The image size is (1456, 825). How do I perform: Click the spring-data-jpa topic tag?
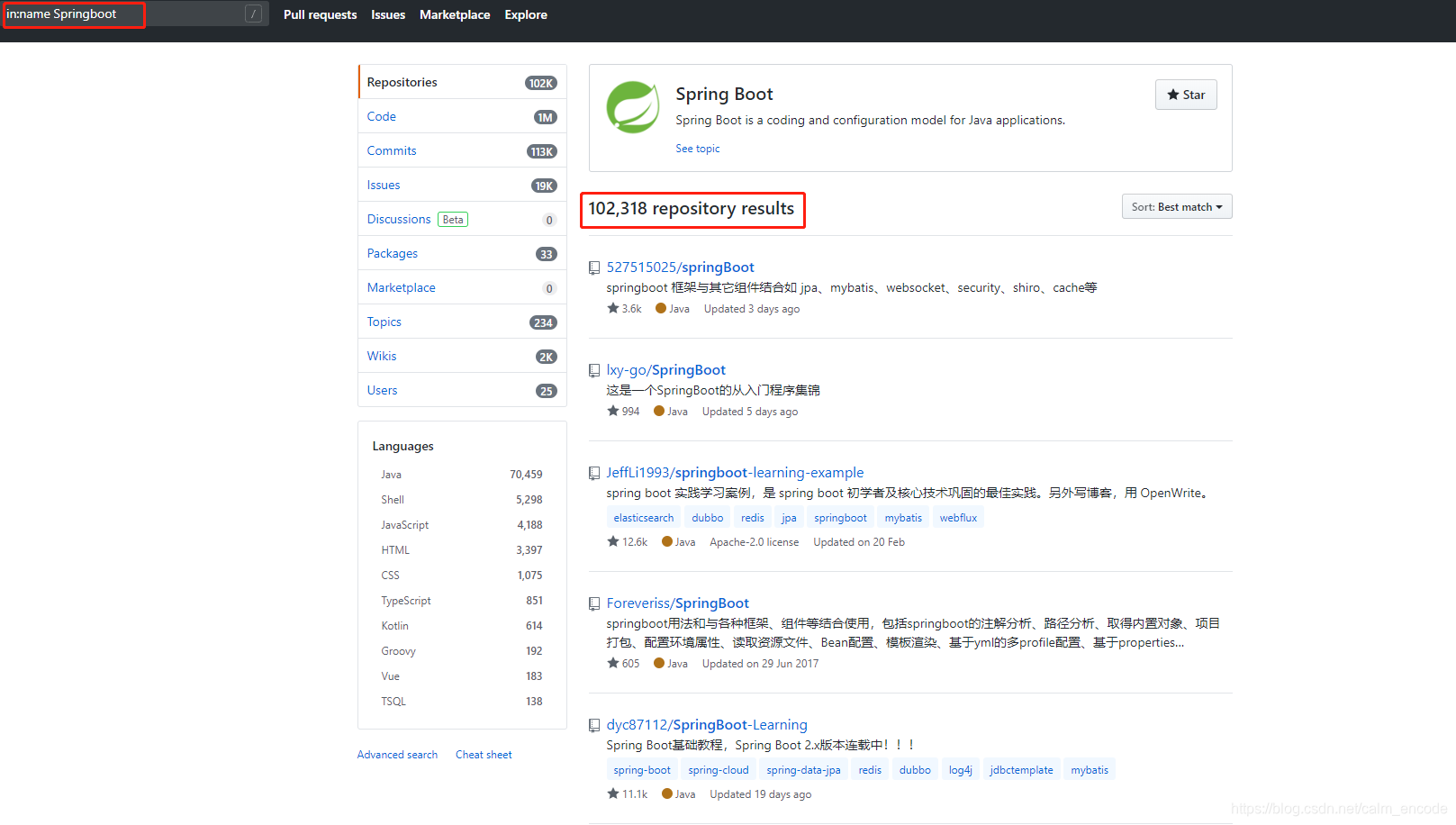click(803, 770)
